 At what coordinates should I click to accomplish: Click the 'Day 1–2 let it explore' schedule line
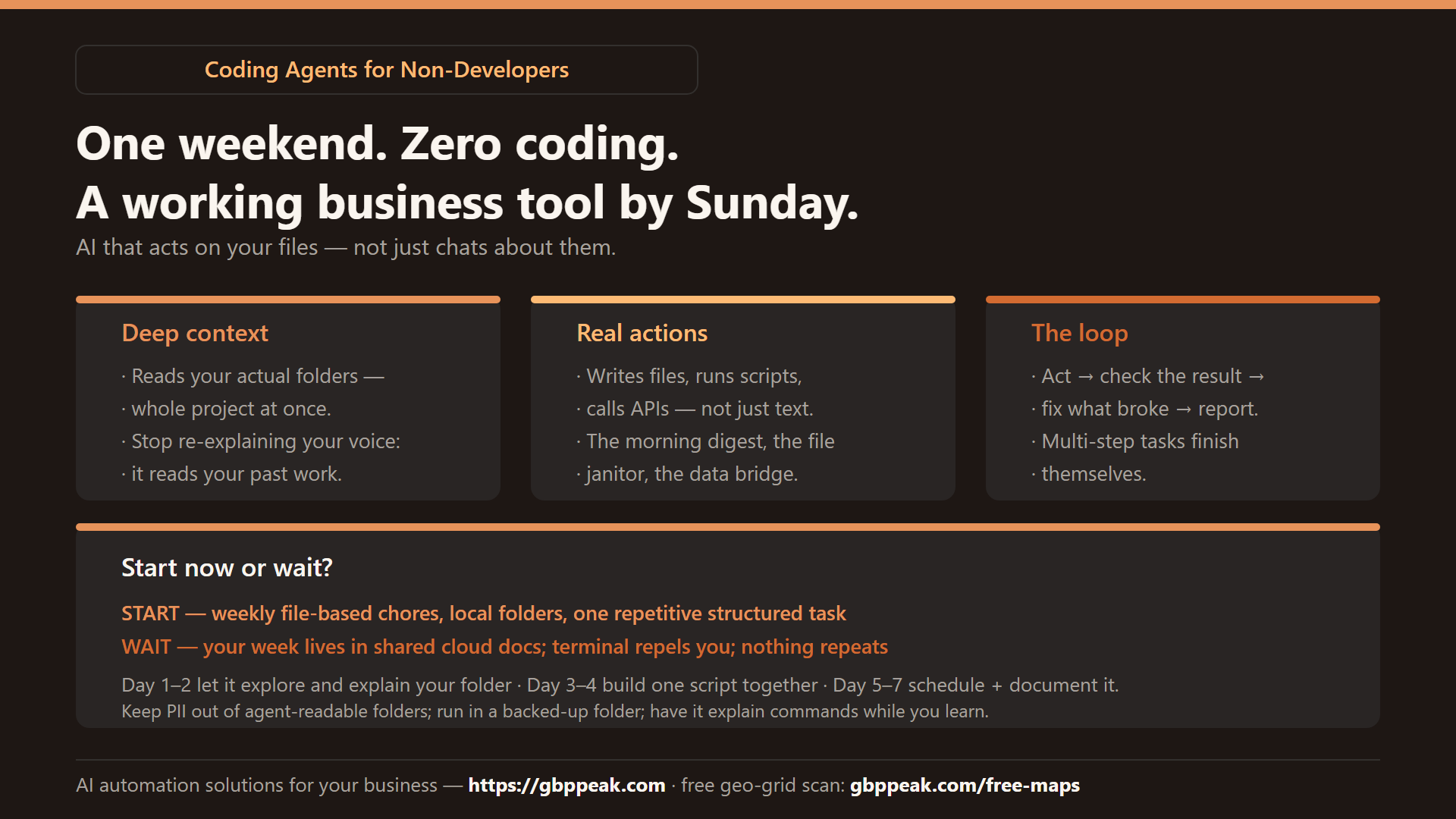click(620, 685)
